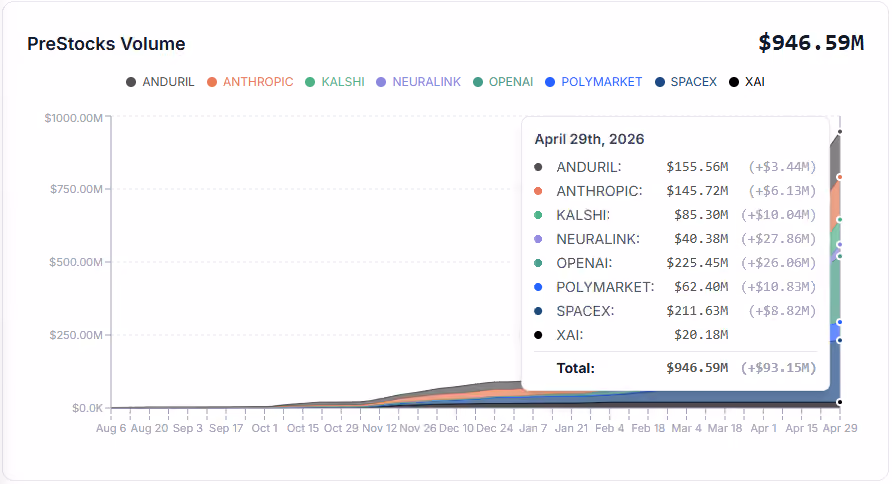892x484 pixels.
Task: Click the $0.0K y-axis label
Action: (x=88, y=408)
